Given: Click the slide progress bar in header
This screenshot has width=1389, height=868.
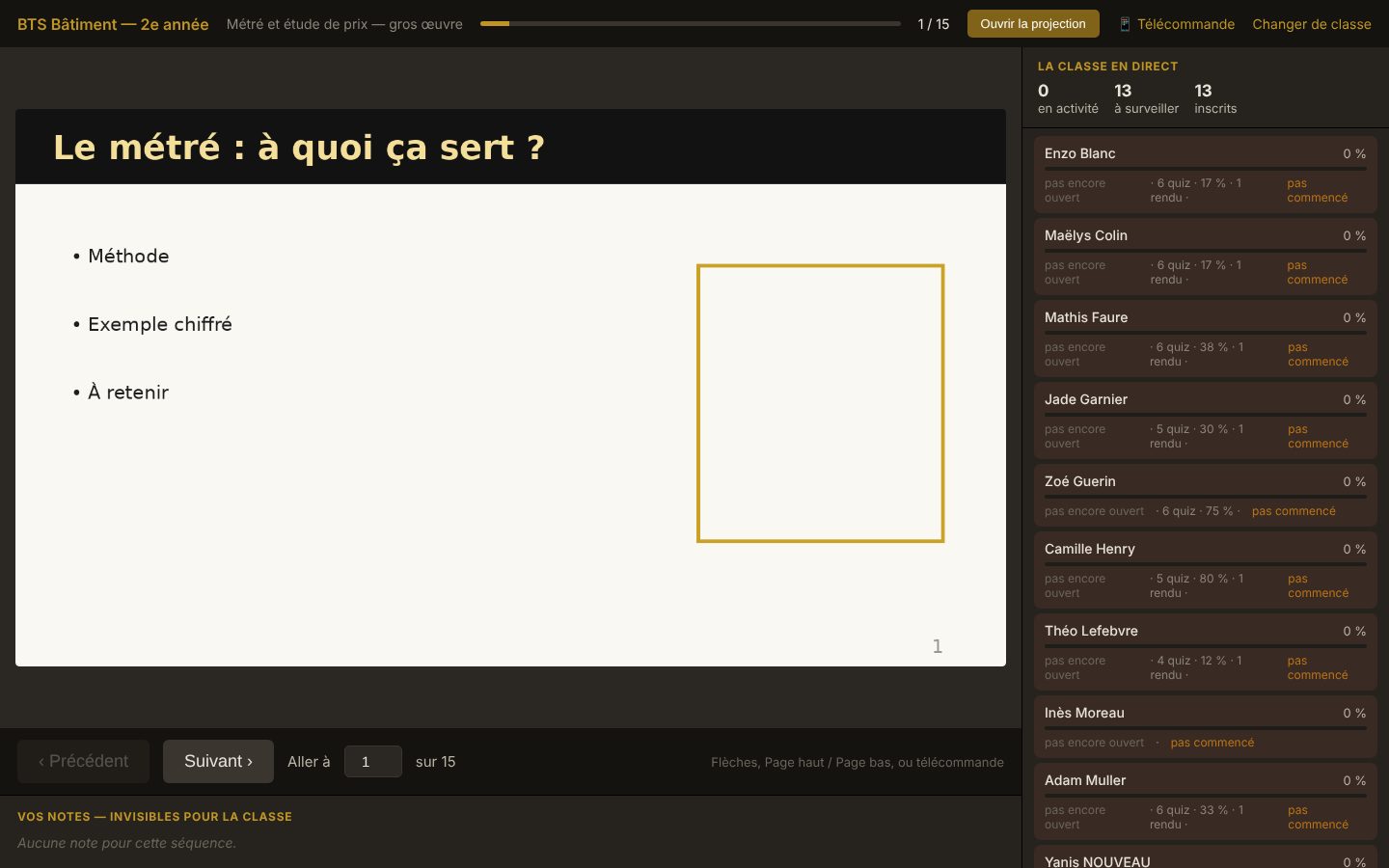Looking at the screenshot, I should click(691, 24).
